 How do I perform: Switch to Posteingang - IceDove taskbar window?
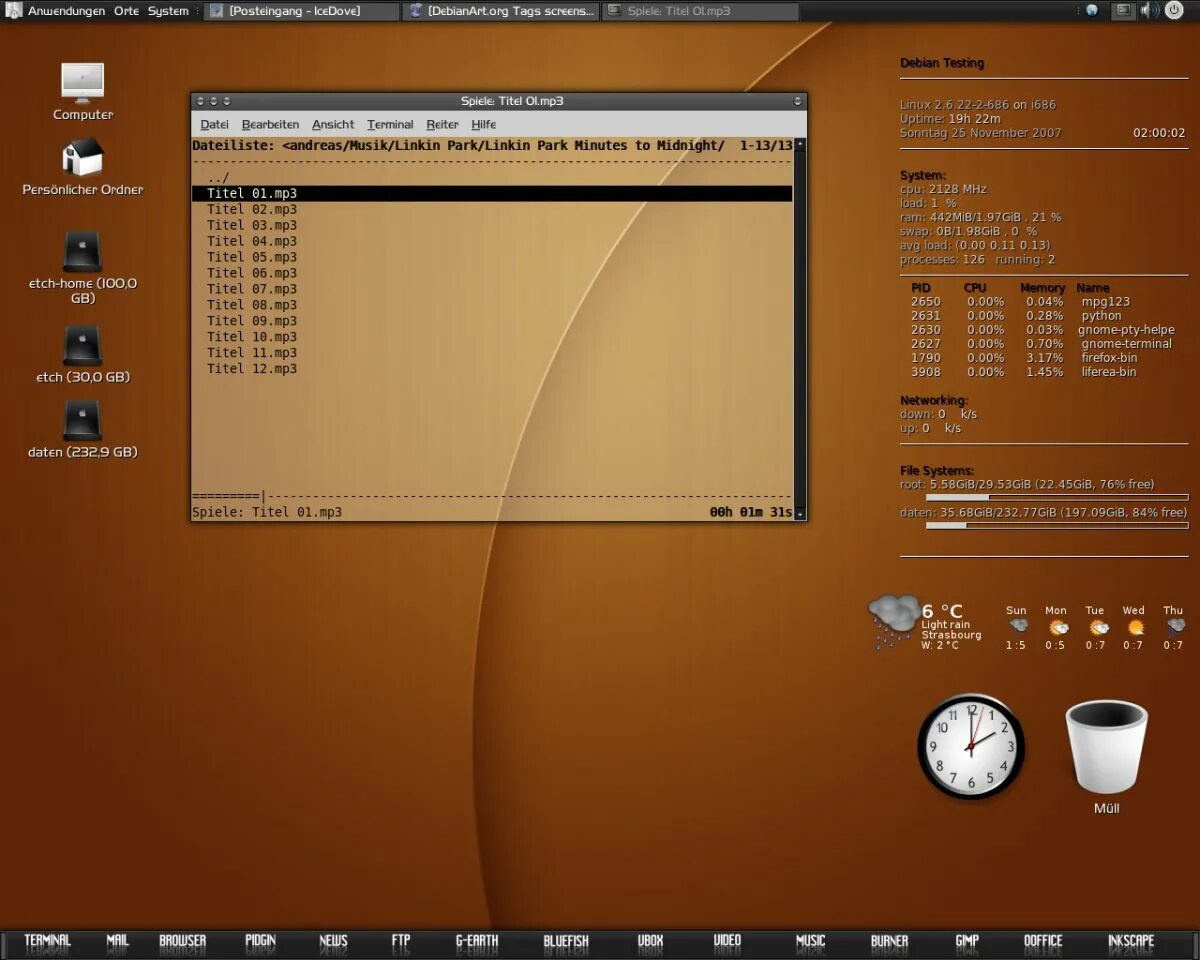[301, 11]
